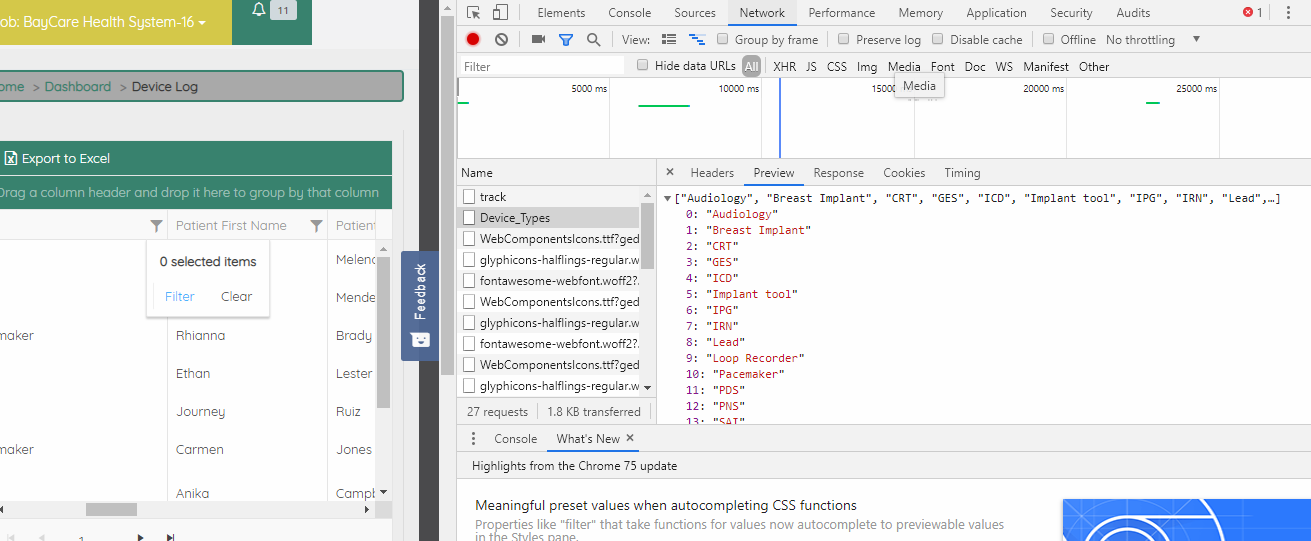This screenshot has width=1311, height=541.
Task: Filter requests by JS type
Action: coord(811,66)
